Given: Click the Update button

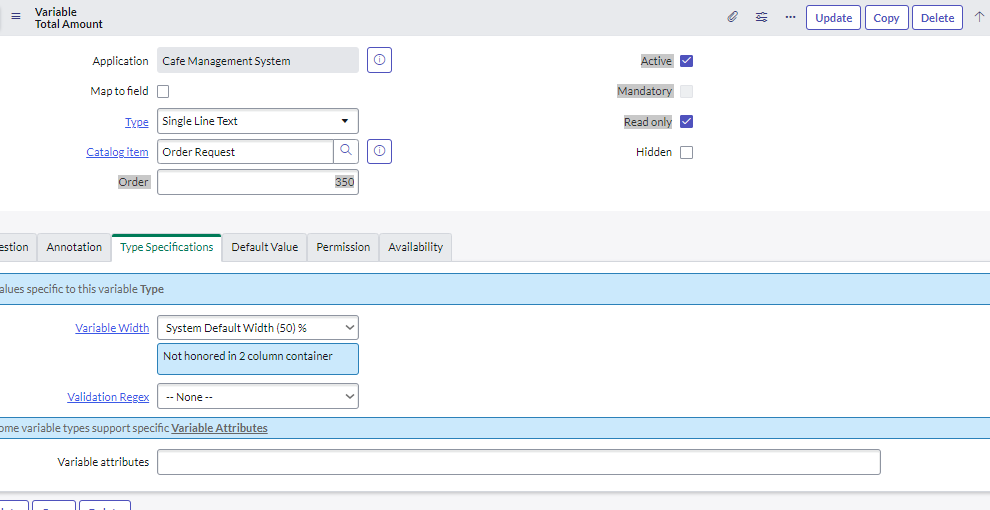Looking at the screenshot, I should [833, 18].
